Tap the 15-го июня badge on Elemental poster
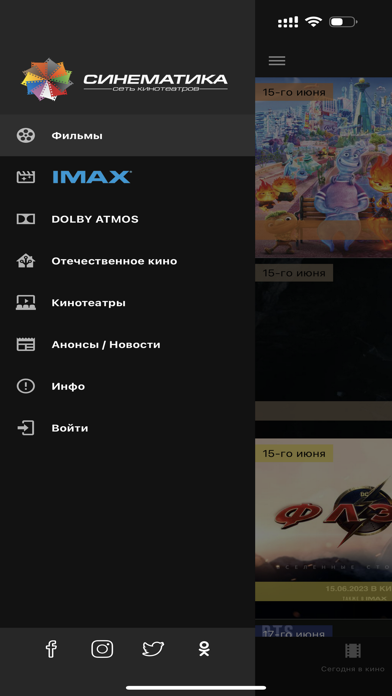The image size is (392, 696). click(294, 92)
